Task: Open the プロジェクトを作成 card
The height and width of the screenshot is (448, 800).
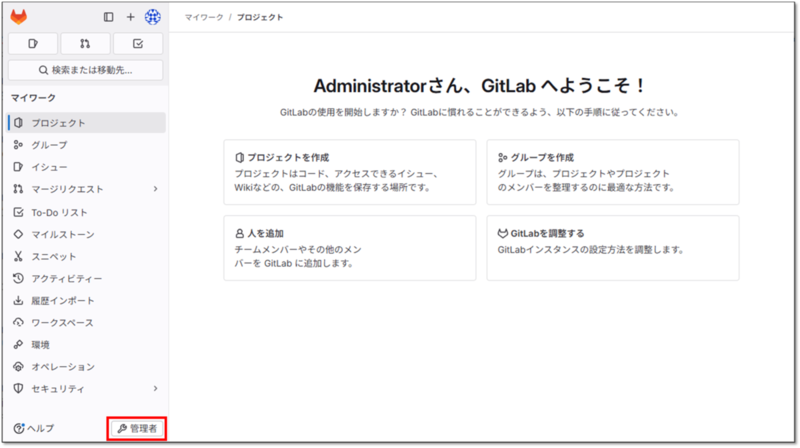Action: (x=350, y=172)
